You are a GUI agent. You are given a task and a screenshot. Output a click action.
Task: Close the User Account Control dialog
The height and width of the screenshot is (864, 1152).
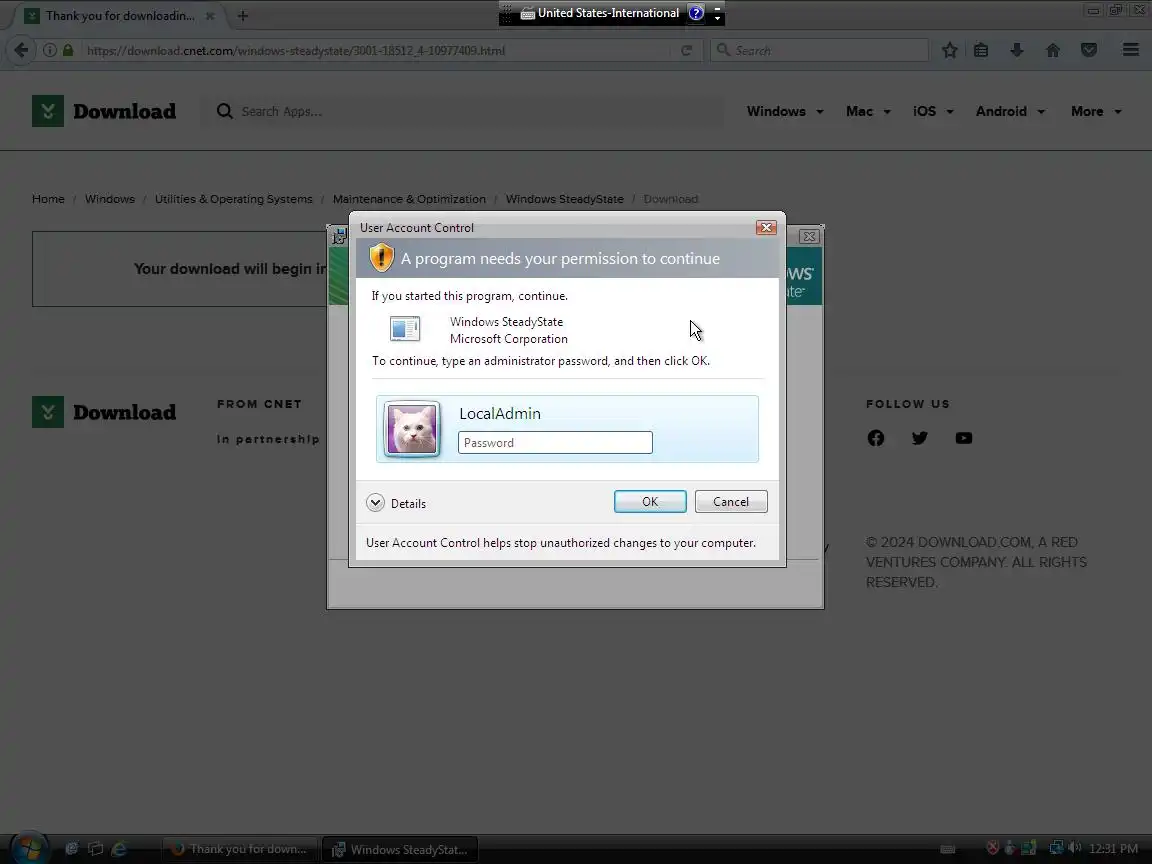click(x=766, y=228)
